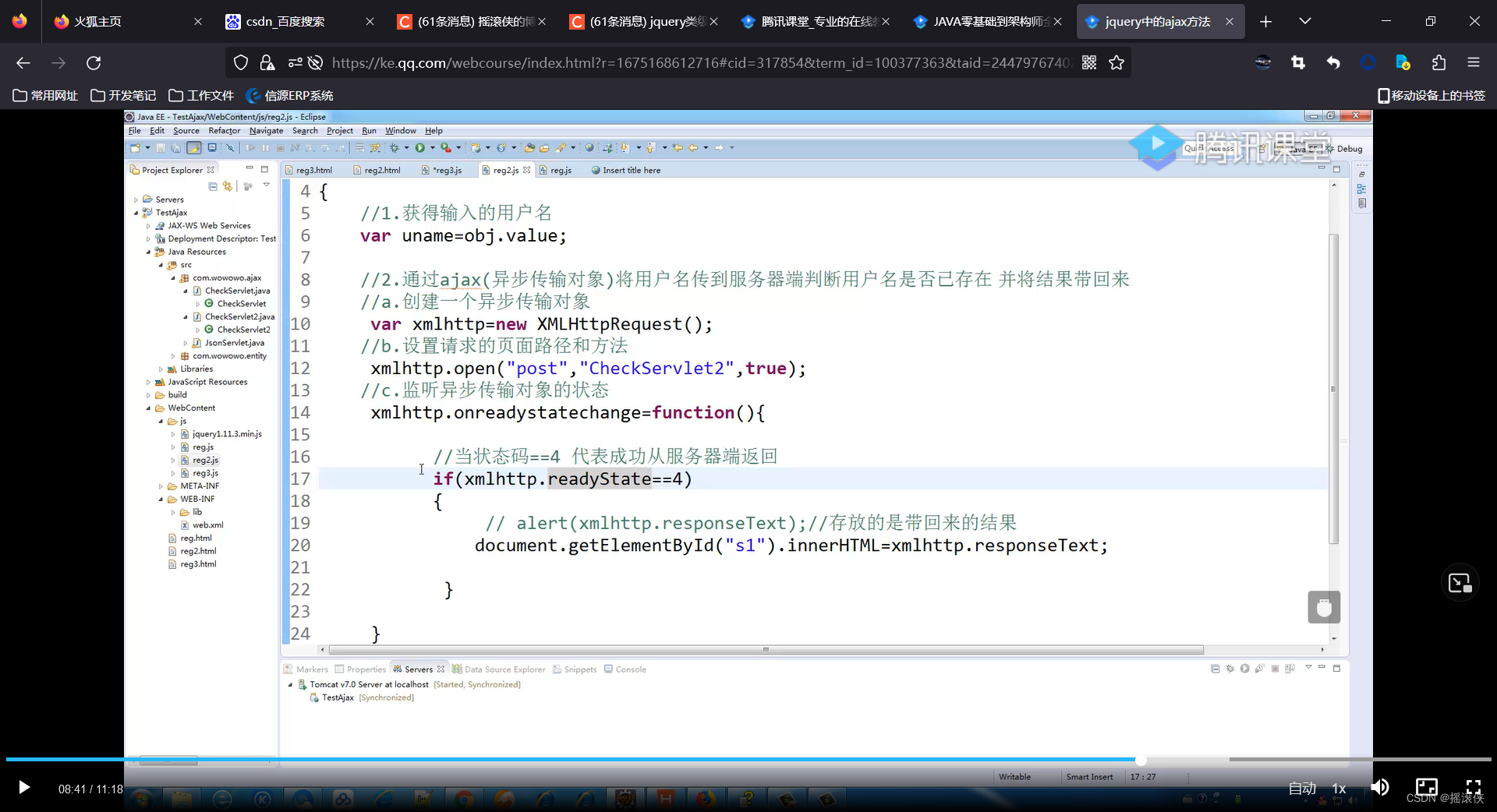Click the Last Edit Location arrow icon
Image resolution: width=1497 pixels, height=812 pixels.
[678, 148]
